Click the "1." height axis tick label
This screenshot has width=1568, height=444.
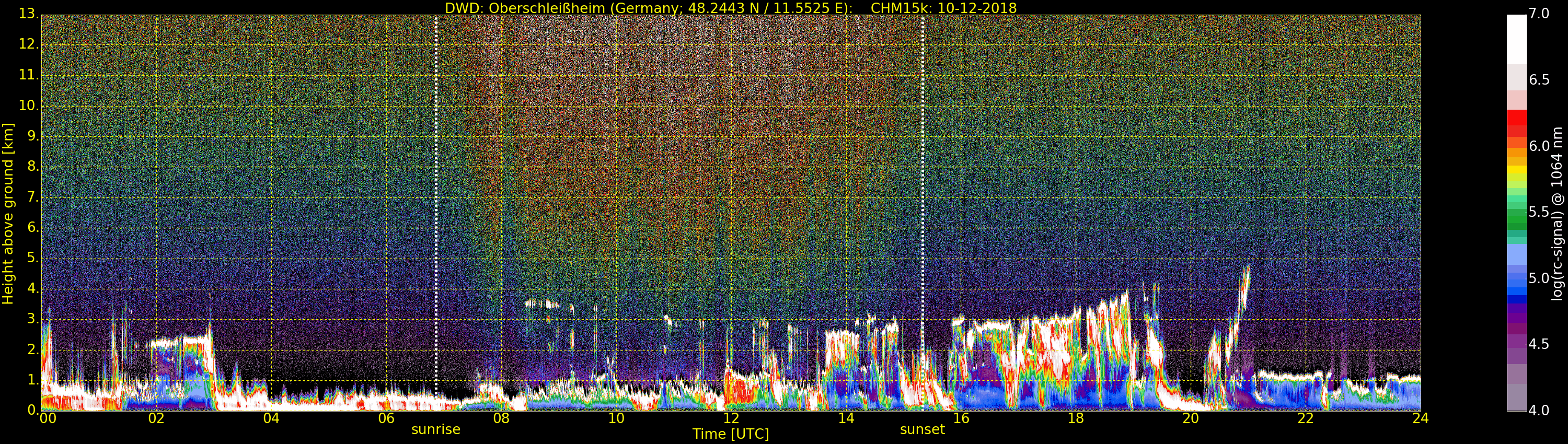point(33,380)
